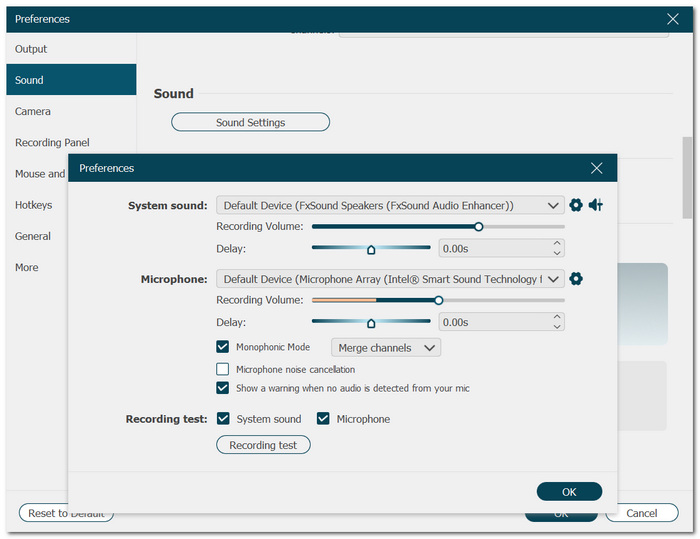Toggle the no-audio warning checkbox
The width and height of the screenshot is (700, 539).
[x=222, y=388]
